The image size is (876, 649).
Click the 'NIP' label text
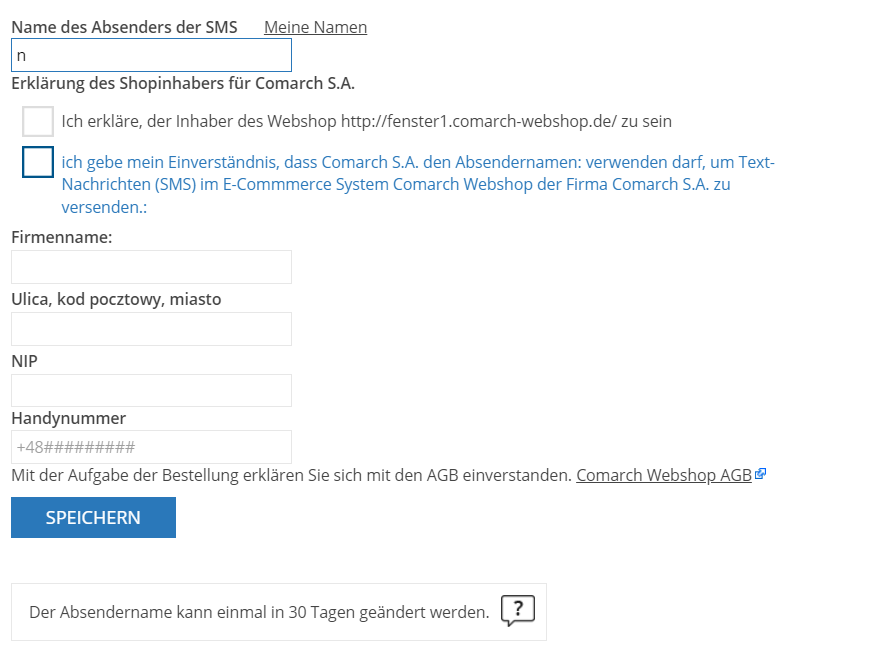pyautogui.click(x=25, y=361)
